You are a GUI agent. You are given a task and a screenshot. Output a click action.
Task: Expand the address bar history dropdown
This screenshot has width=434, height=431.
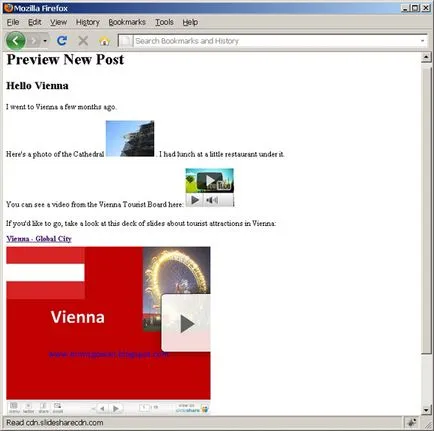pos(422,41)
